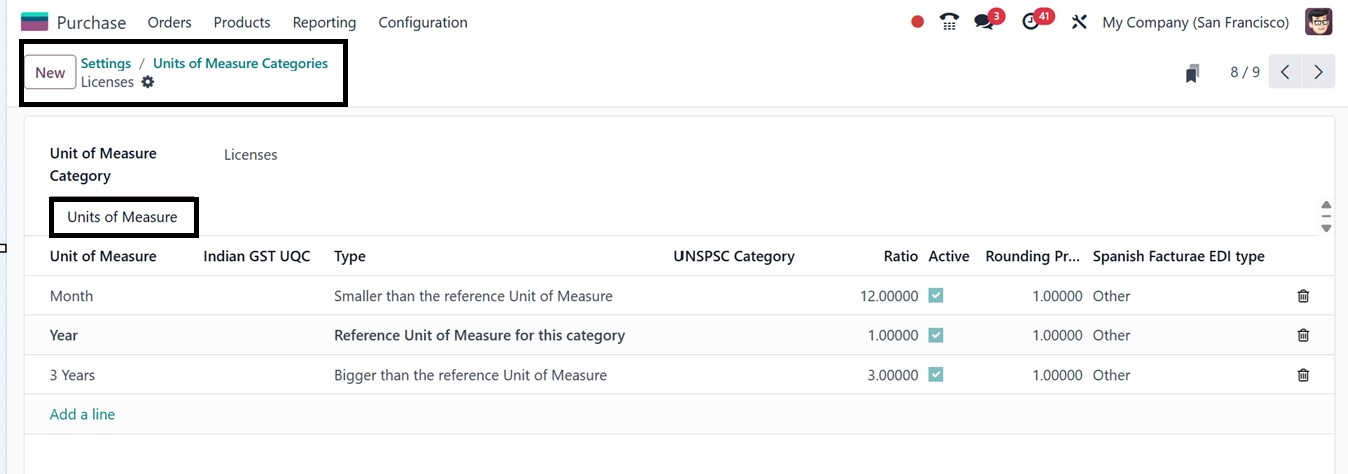This screenshot has width=1348, height=474.
Task: Click the bookmark icon near pager
Action: tap(1191, 73)
